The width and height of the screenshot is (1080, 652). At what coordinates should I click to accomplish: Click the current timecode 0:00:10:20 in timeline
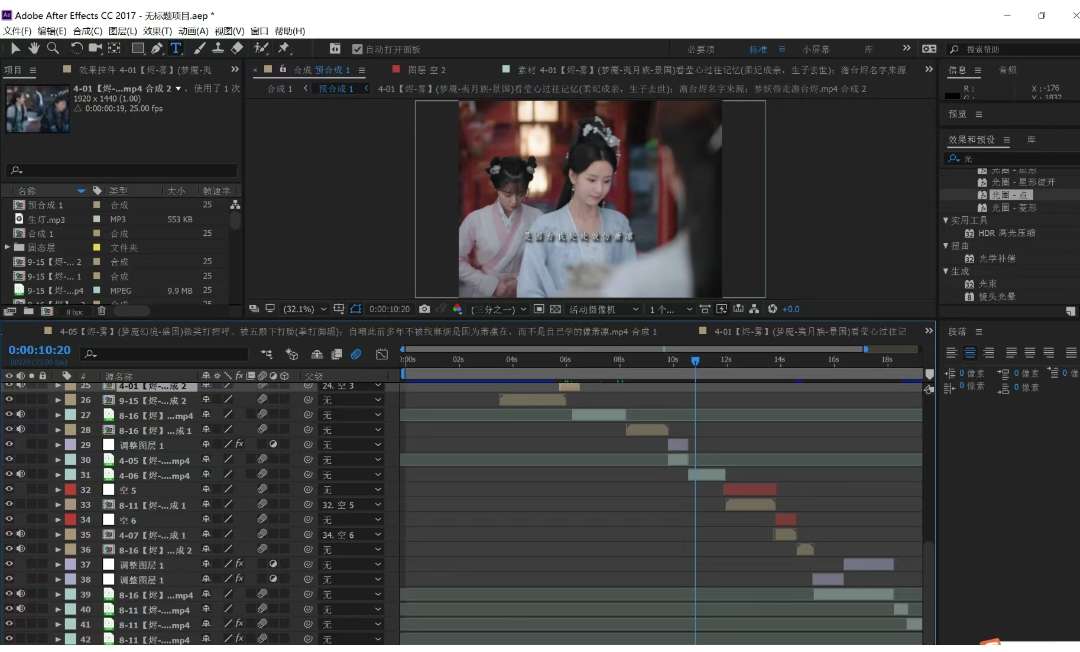[40, 350]
